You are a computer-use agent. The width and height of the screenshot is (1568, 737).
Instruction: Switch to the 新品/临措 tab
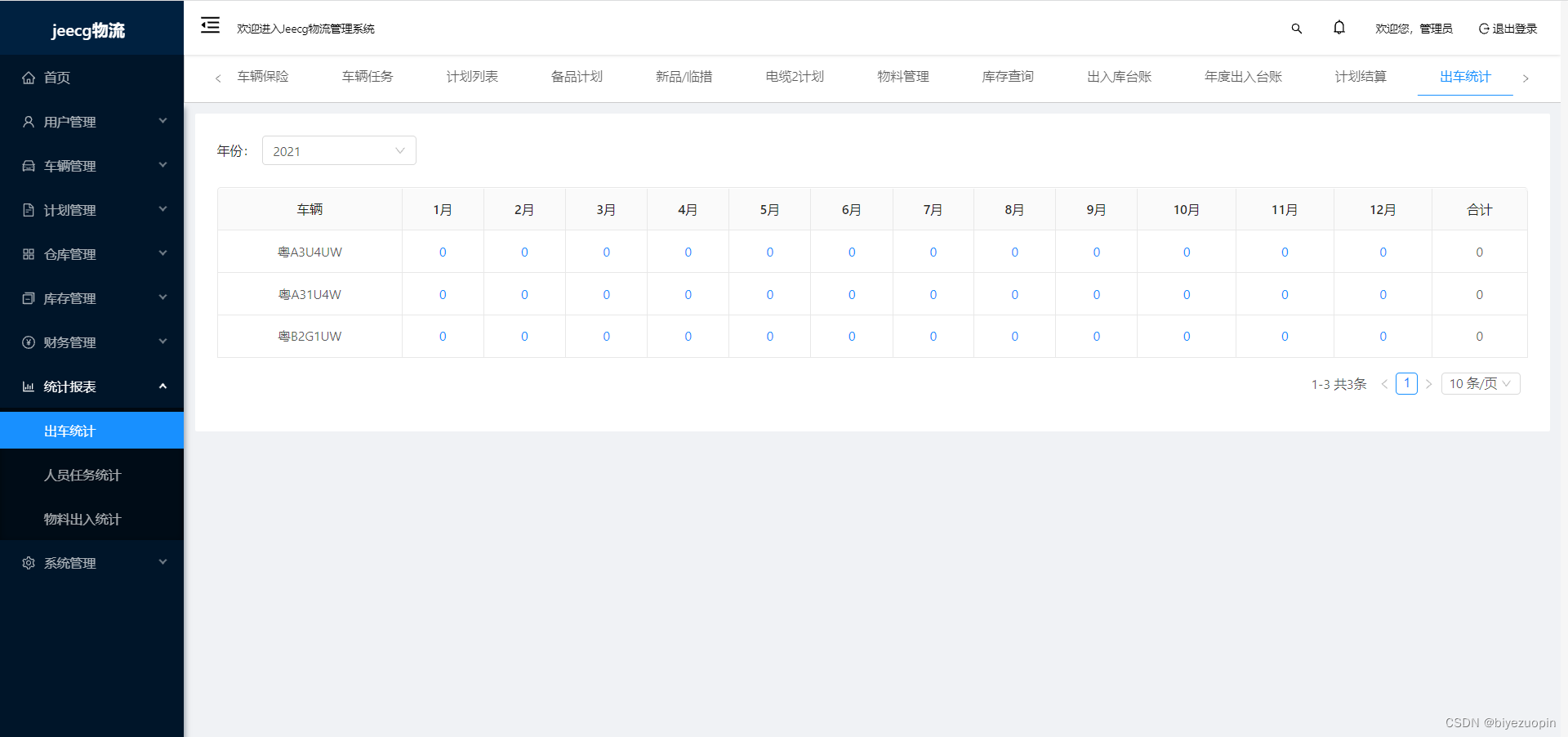coord(684,77)
